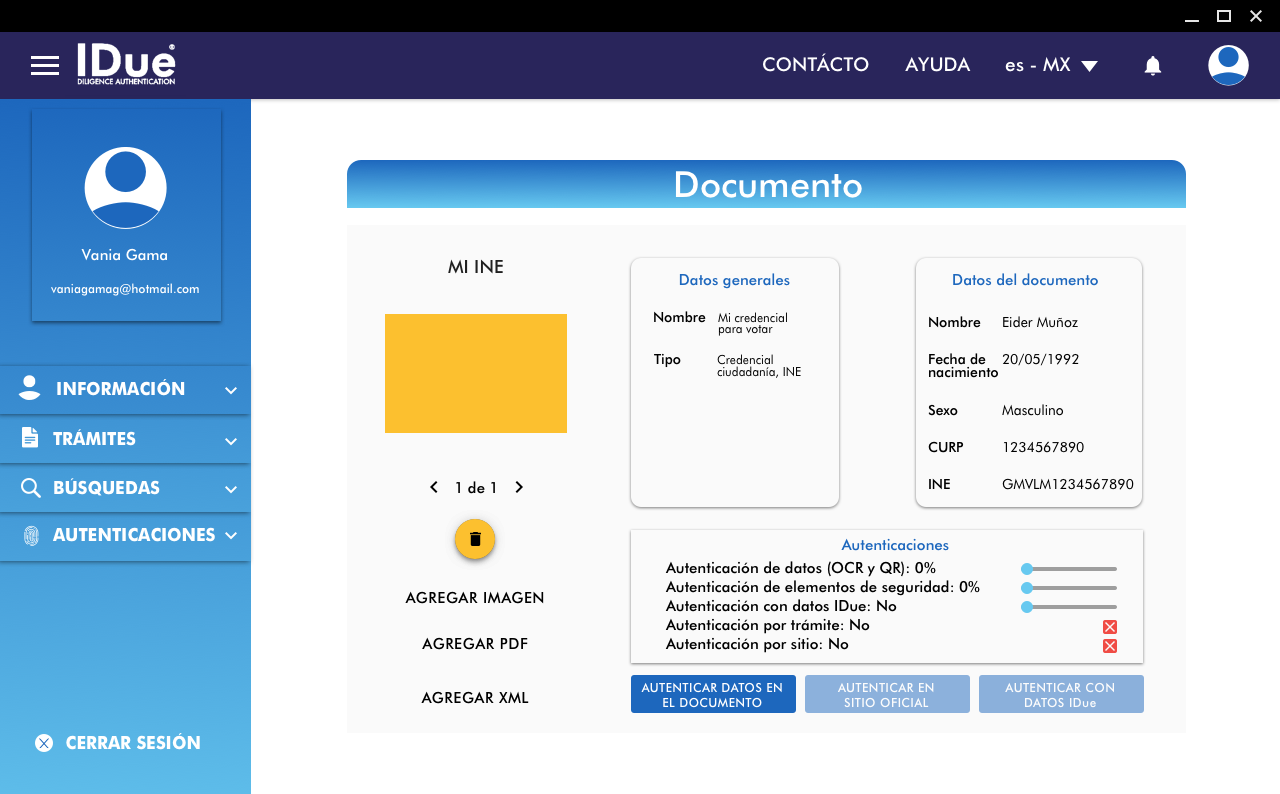Open the es - MX language dropdown
Screen dimensions: 1280x794
click(1051, 66)
